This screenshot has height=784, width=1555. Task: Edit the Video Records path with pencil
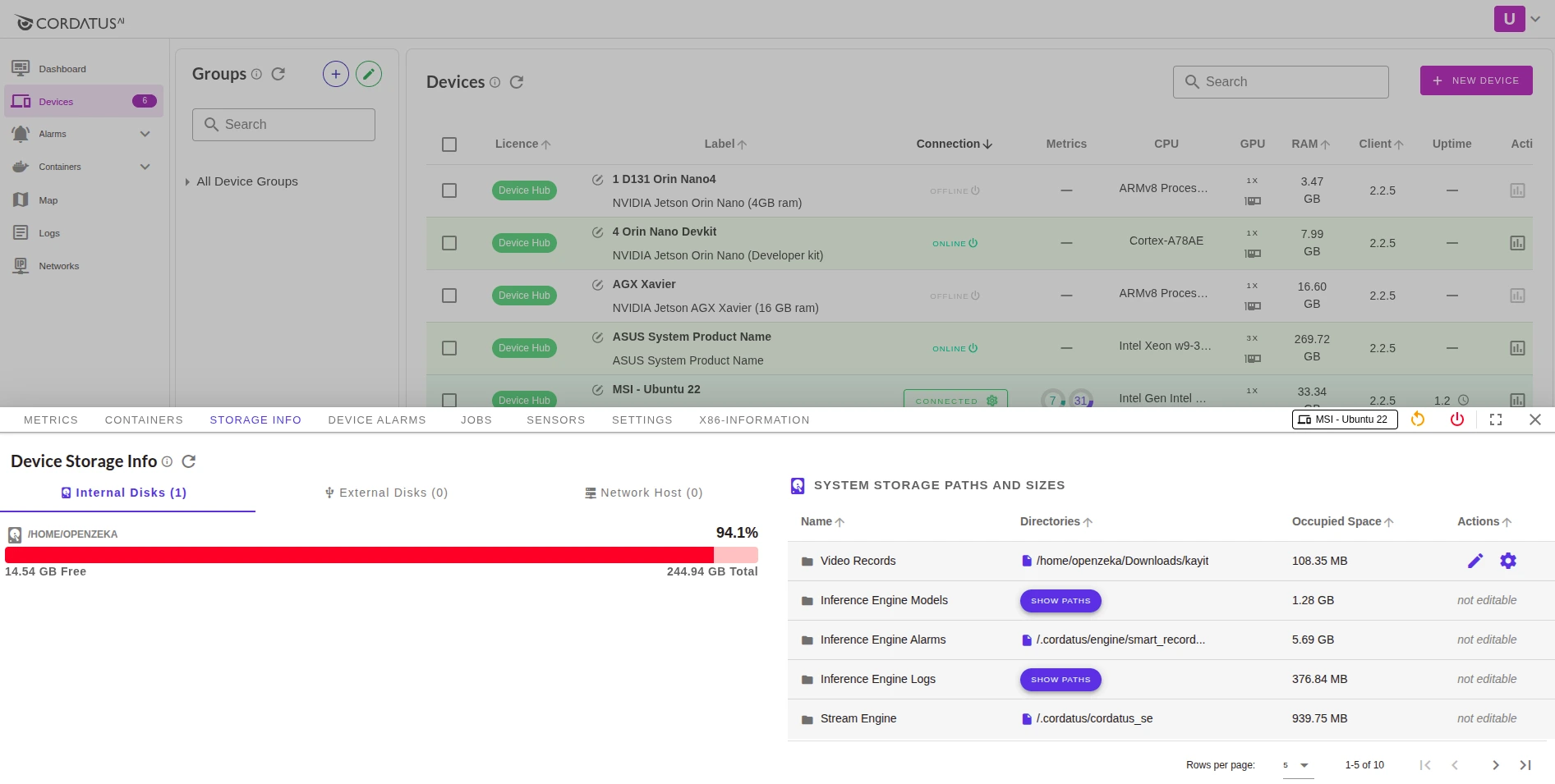tap(1475, 561)
